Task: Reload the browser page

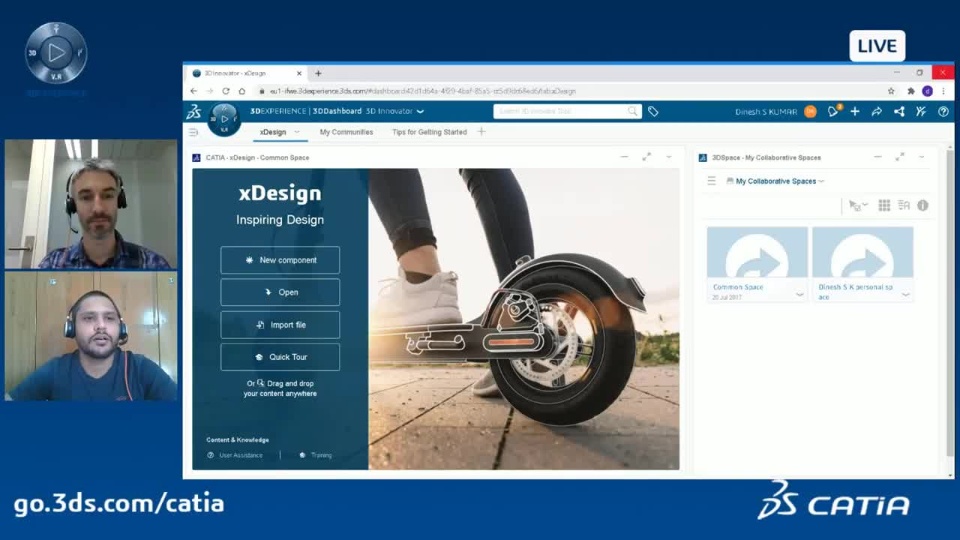Action: [x=226, y=91]
